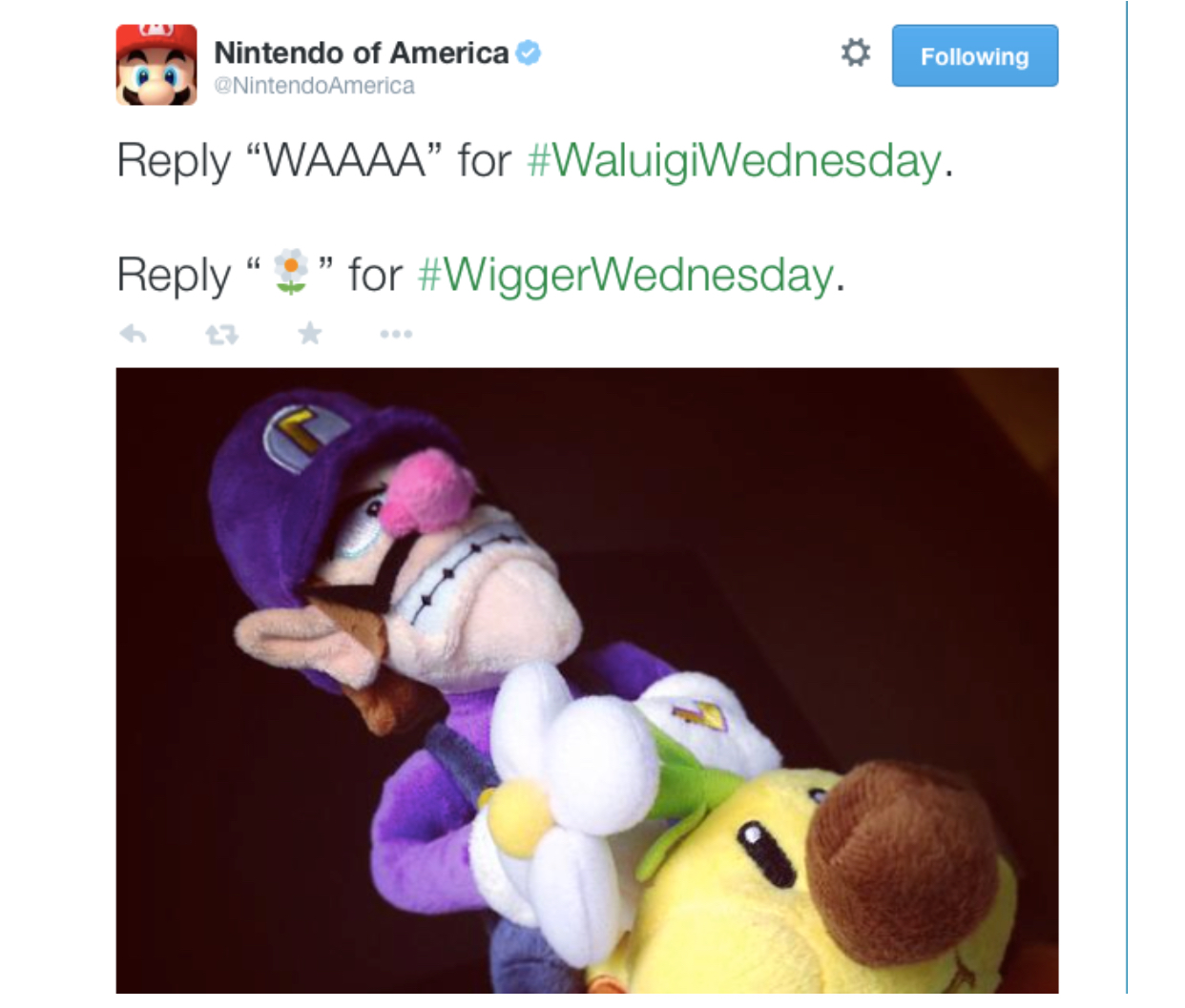Open the attached plush toys photo
Viewport: 1185px width, 1008px height.
click(x=587, y=681)
